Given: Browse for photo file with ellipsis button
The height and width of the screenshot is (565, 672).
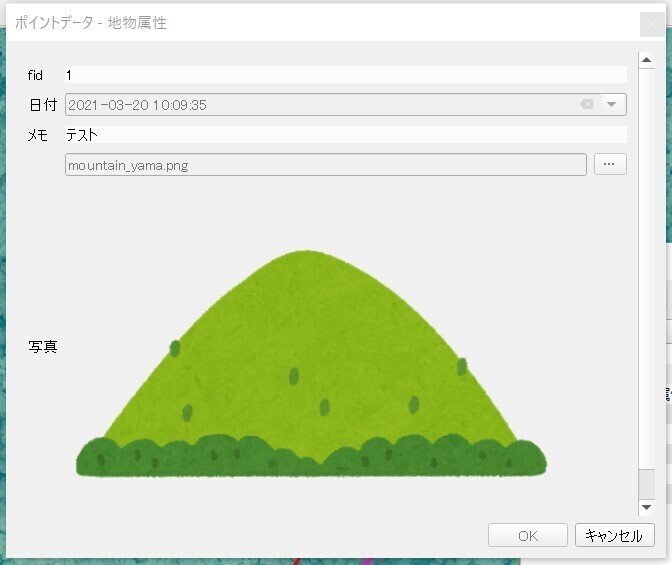Looking at the screenshot, I should [x=610, y=164].
